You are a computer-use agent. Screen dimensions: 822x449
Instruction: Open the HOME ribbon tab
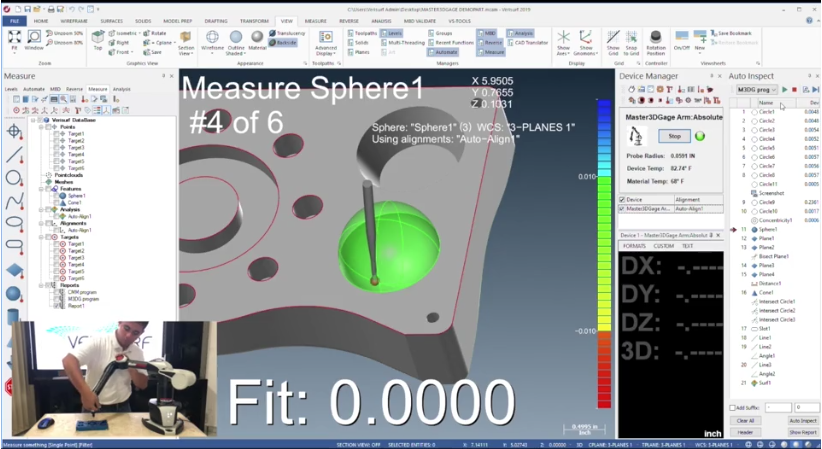coord(41,21)
